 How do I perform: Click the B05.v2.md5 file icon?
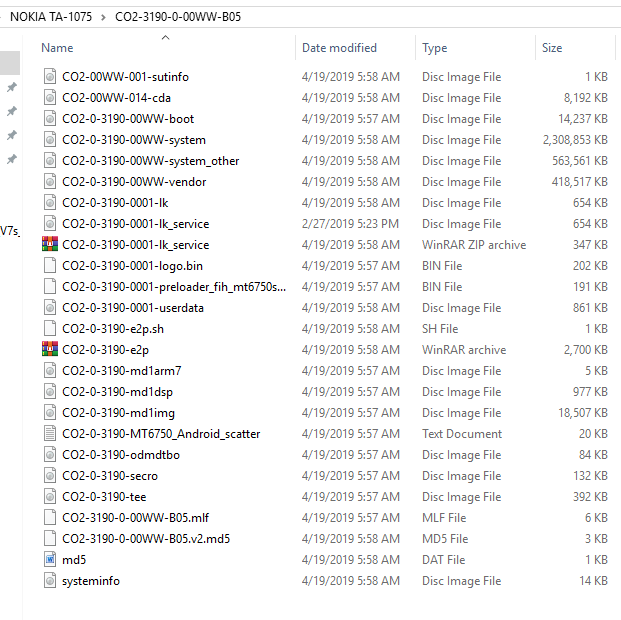pos(50,538)
